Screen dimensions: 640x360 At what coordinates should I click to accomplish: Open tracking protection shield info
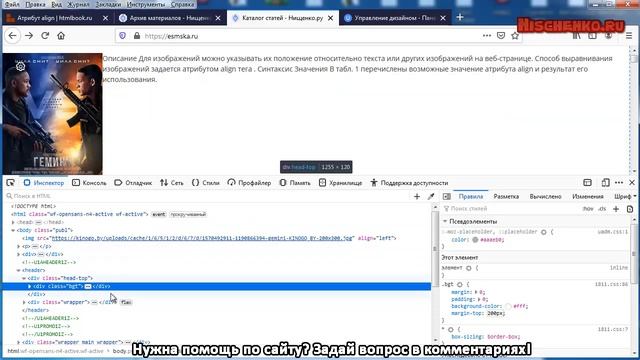click(x=122, y=36)
